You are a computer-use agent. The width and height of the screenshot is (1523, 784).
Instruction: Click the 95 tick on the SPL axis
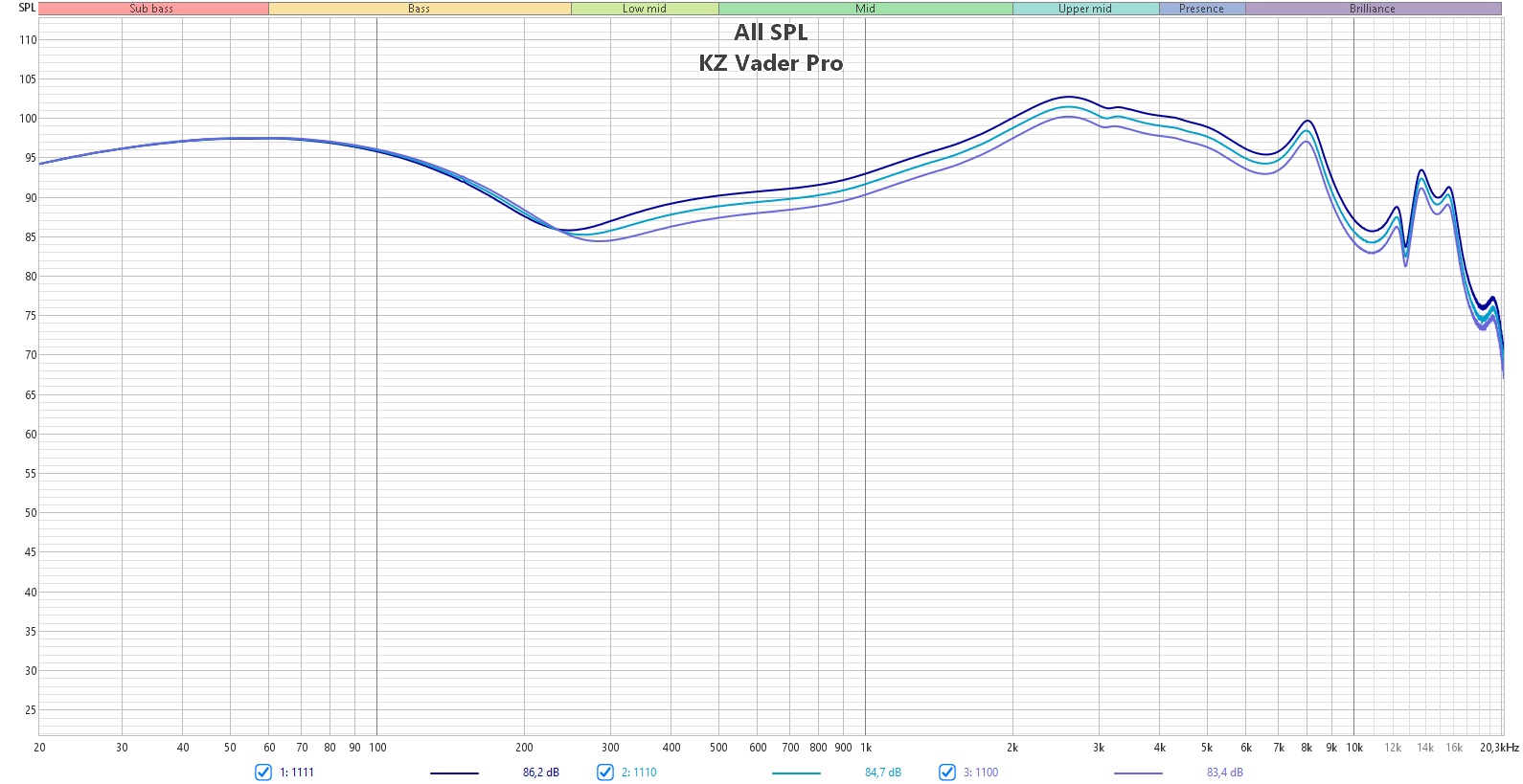[x=31, y=158]
